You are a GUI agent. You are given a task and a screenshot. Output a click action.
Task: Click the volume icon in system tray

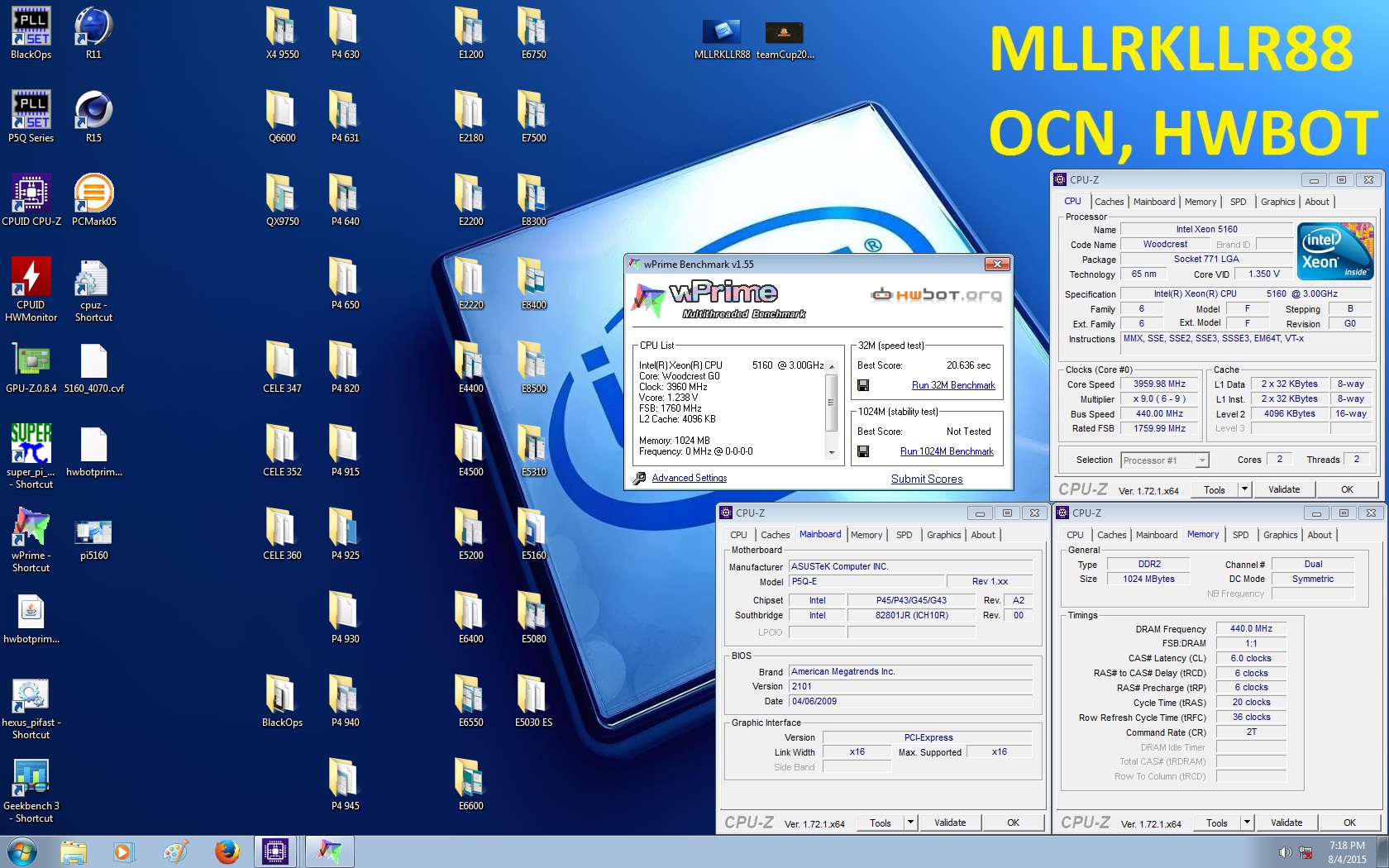tap(1284, 852)
